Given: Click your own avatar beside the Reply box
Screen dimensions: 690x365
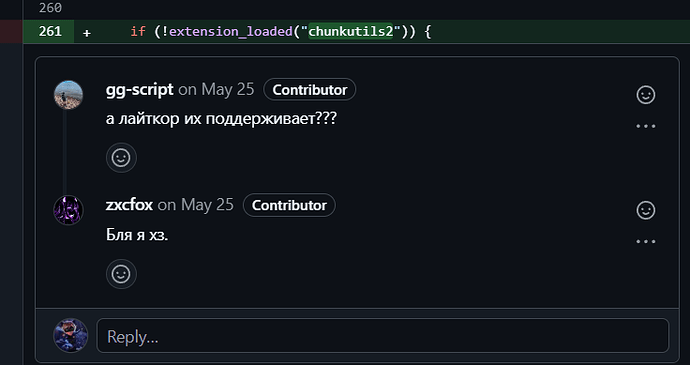Looking at the screenshot, I should [70, 336].
